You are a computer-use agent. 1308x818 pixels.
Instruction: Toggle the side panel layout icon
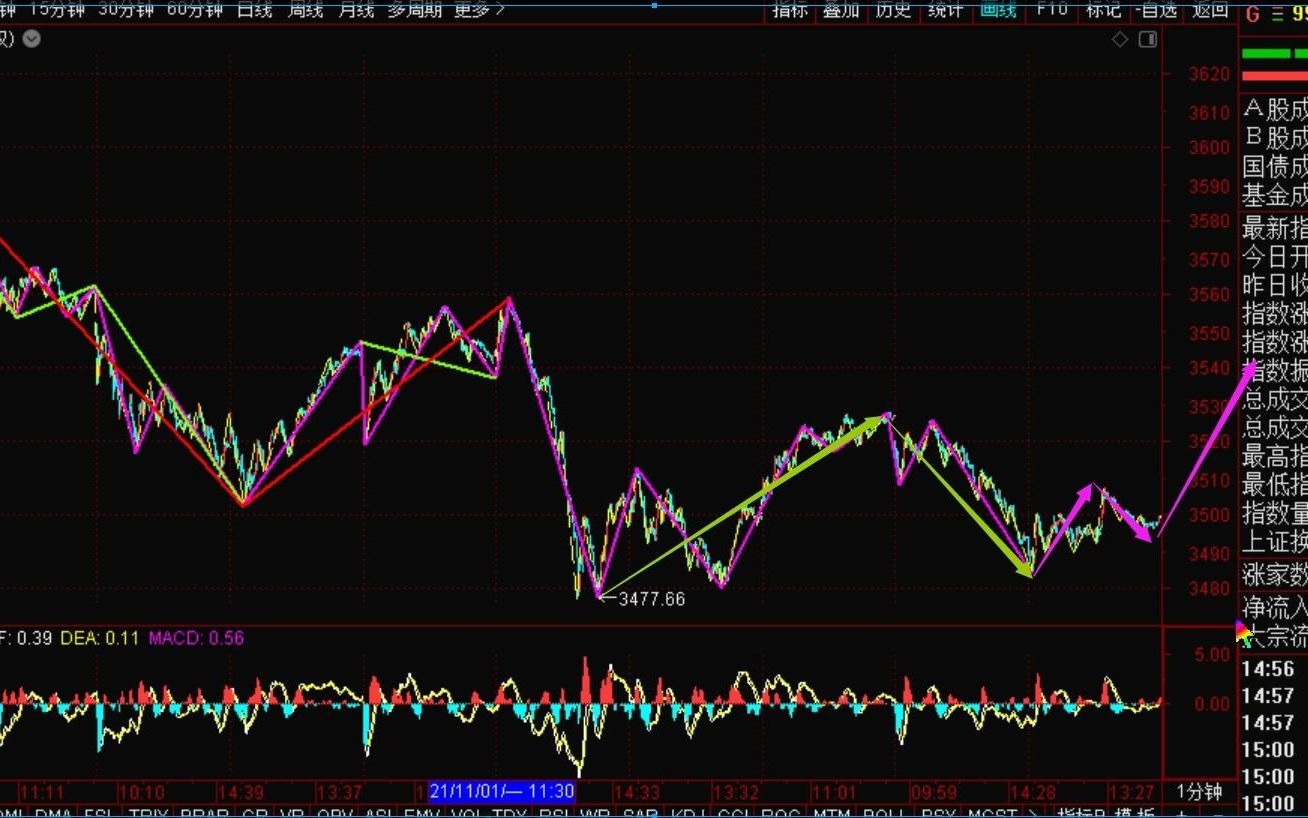1147,39
